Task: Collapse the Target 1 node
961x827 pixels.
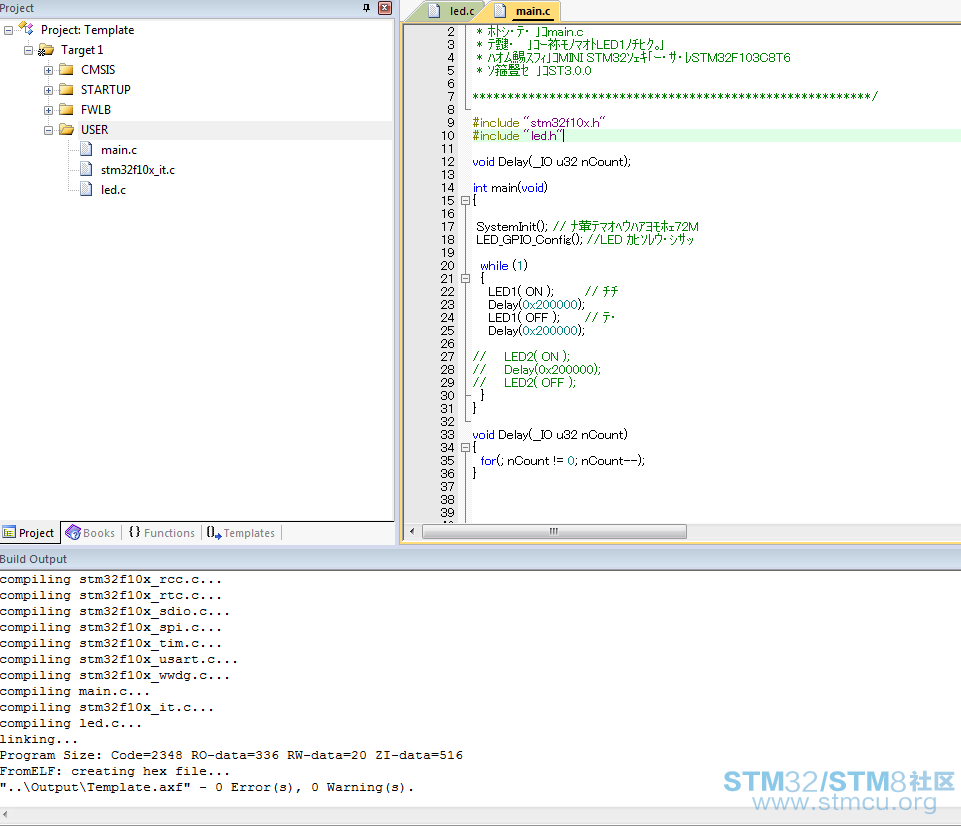Action: [28, 50]
